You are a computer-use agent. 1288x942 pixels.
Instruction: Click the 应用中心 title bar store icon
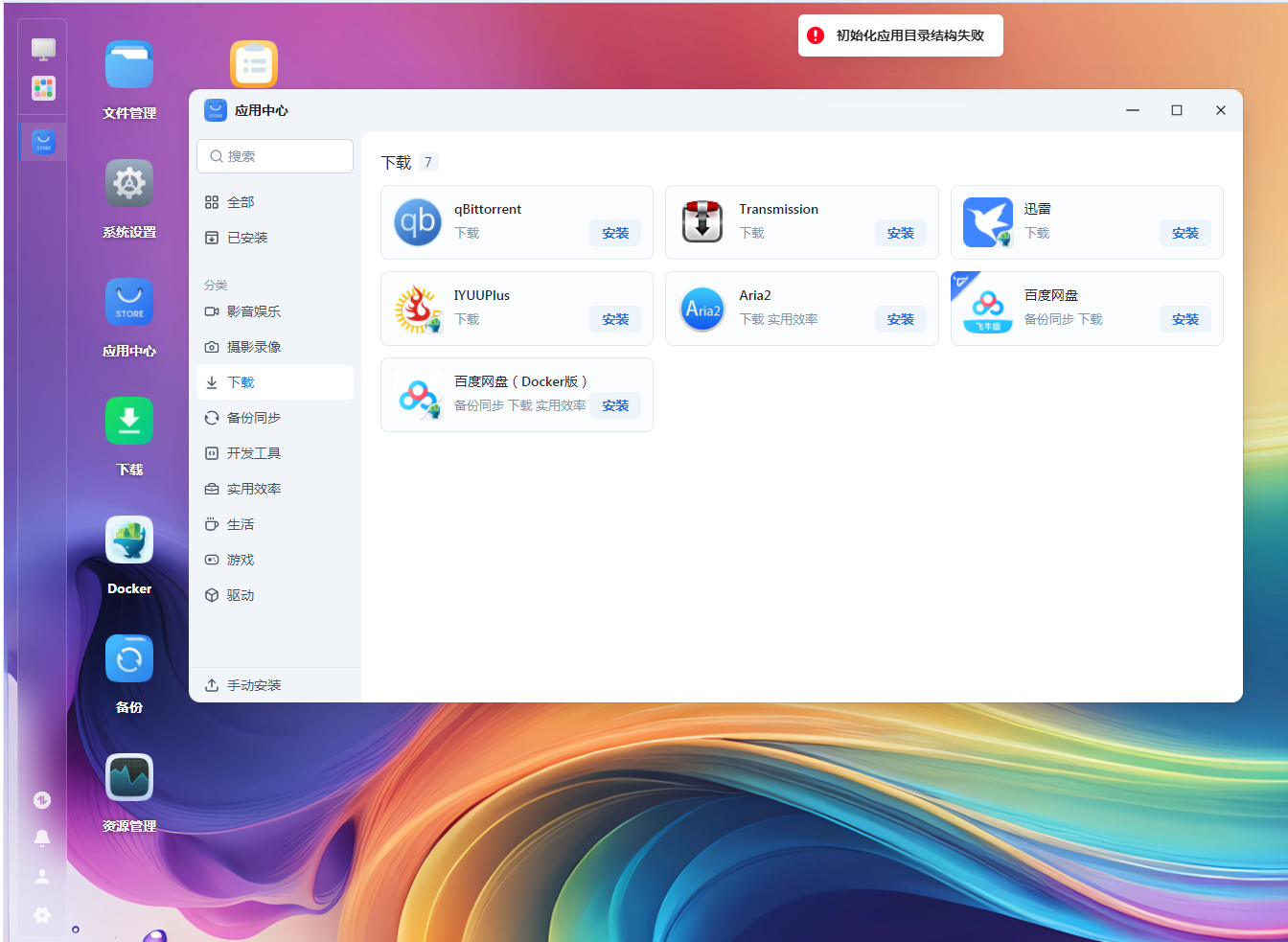point(216,110)
